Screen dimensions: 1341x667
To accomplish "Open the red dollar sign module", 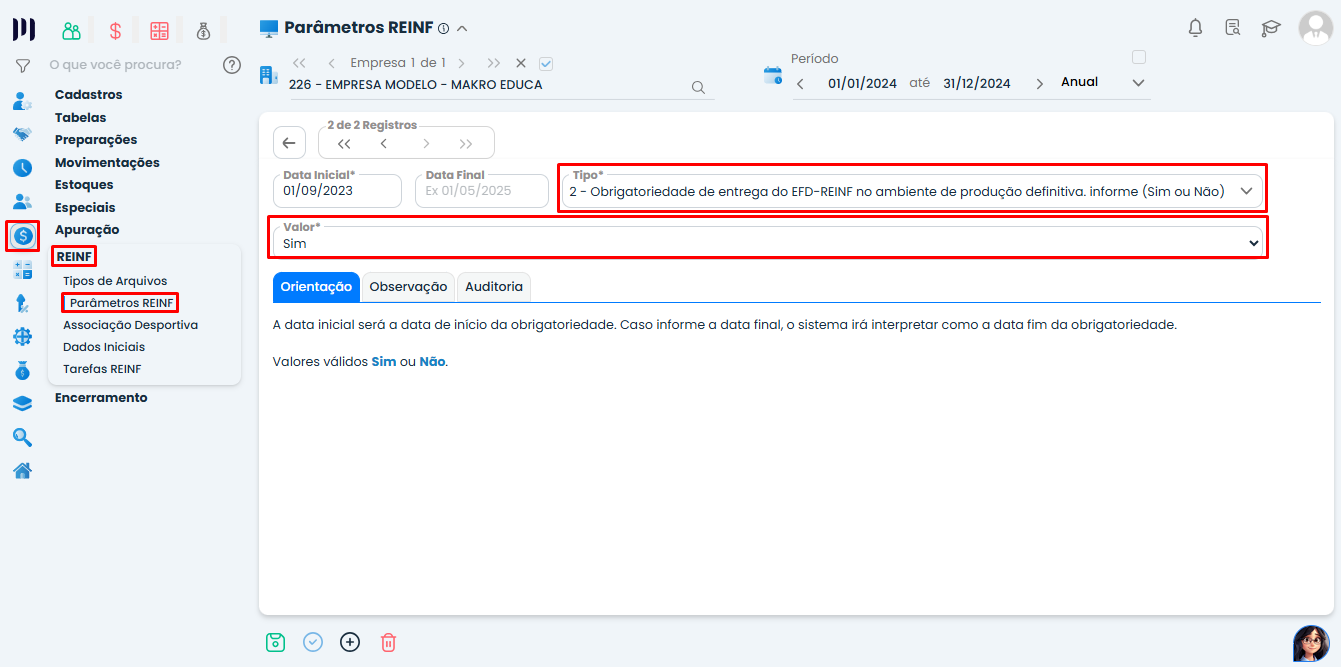I will 115,30.
